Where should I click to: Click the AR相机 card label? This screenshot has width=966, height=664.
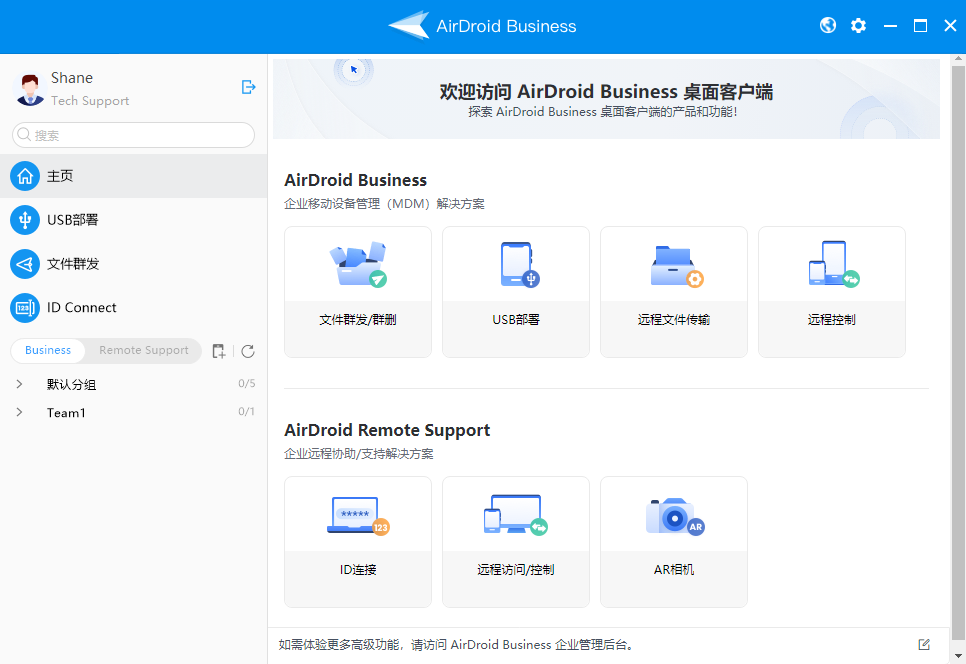coord(674,570)
